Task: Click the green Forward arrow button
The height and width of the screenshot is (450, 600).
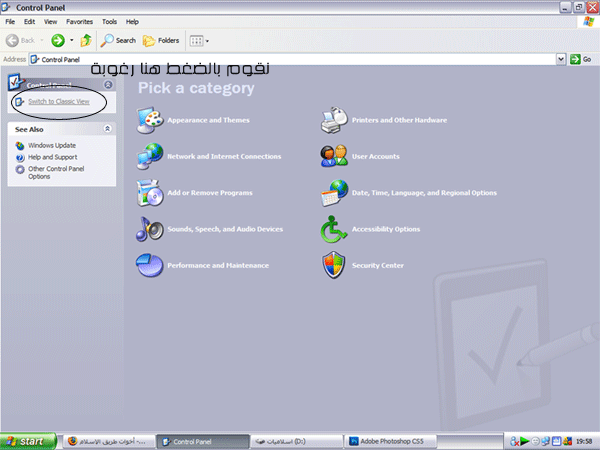Action: pos(58,41)
